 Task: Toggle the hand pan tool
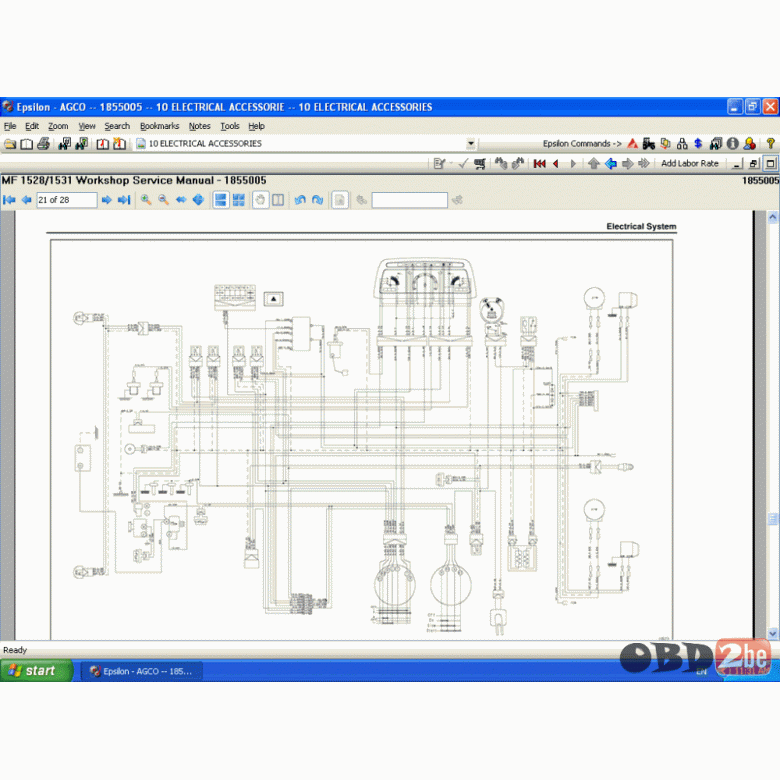click(x=260, y=200)
